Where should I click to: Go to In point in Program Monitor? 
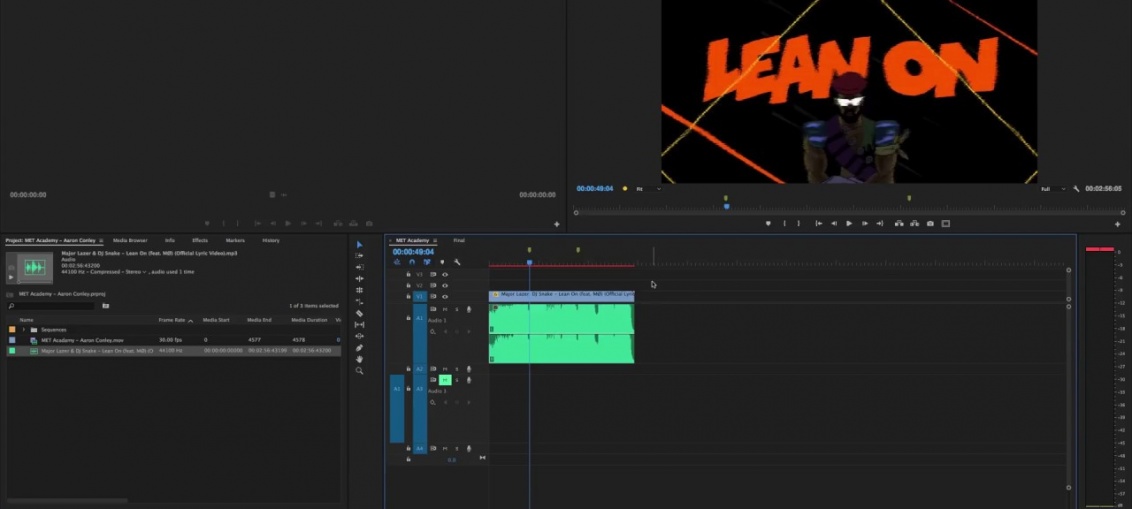point(819,224)
